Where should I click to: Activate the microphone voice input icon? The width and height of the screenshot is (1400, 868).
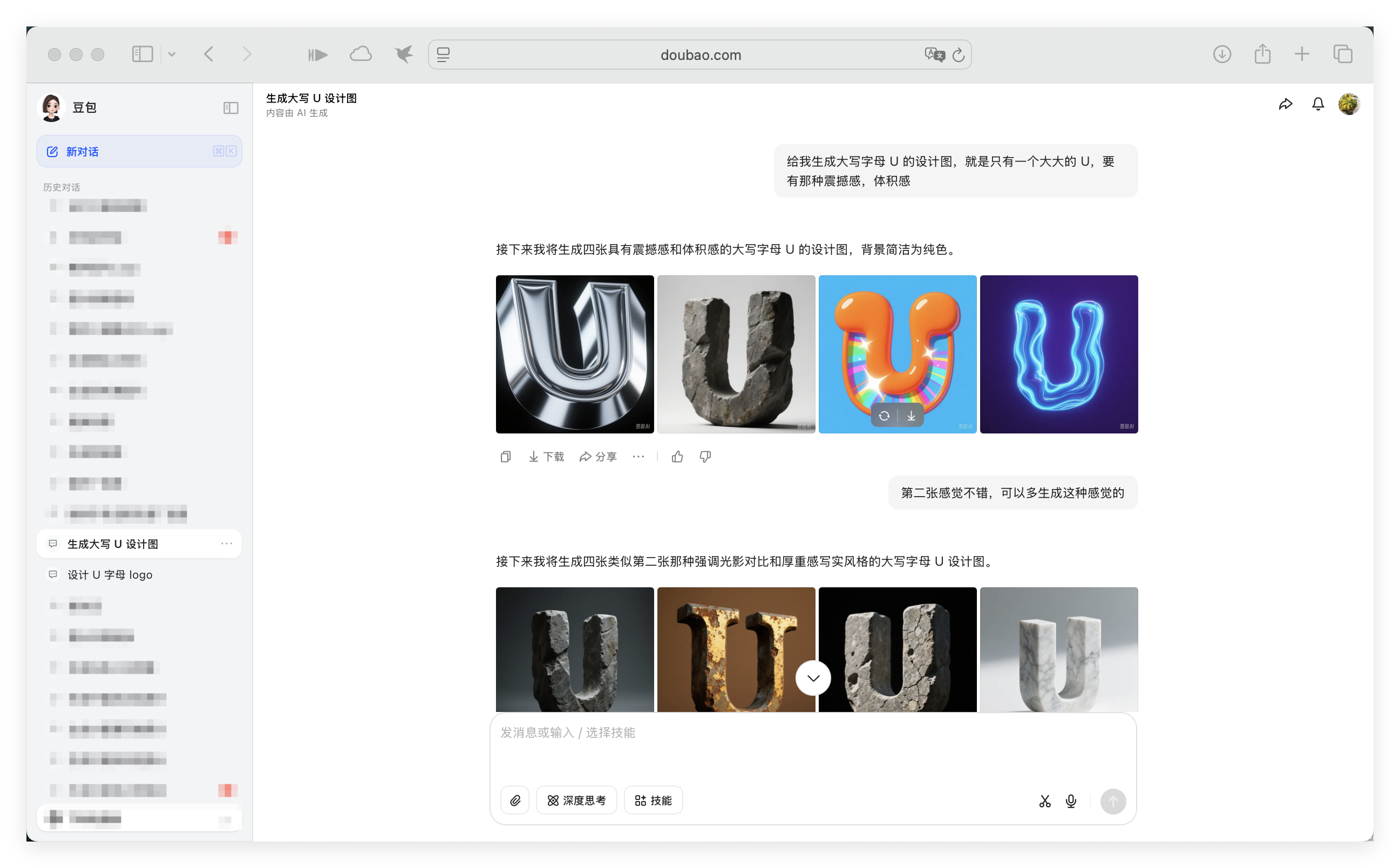point(1071,801)
